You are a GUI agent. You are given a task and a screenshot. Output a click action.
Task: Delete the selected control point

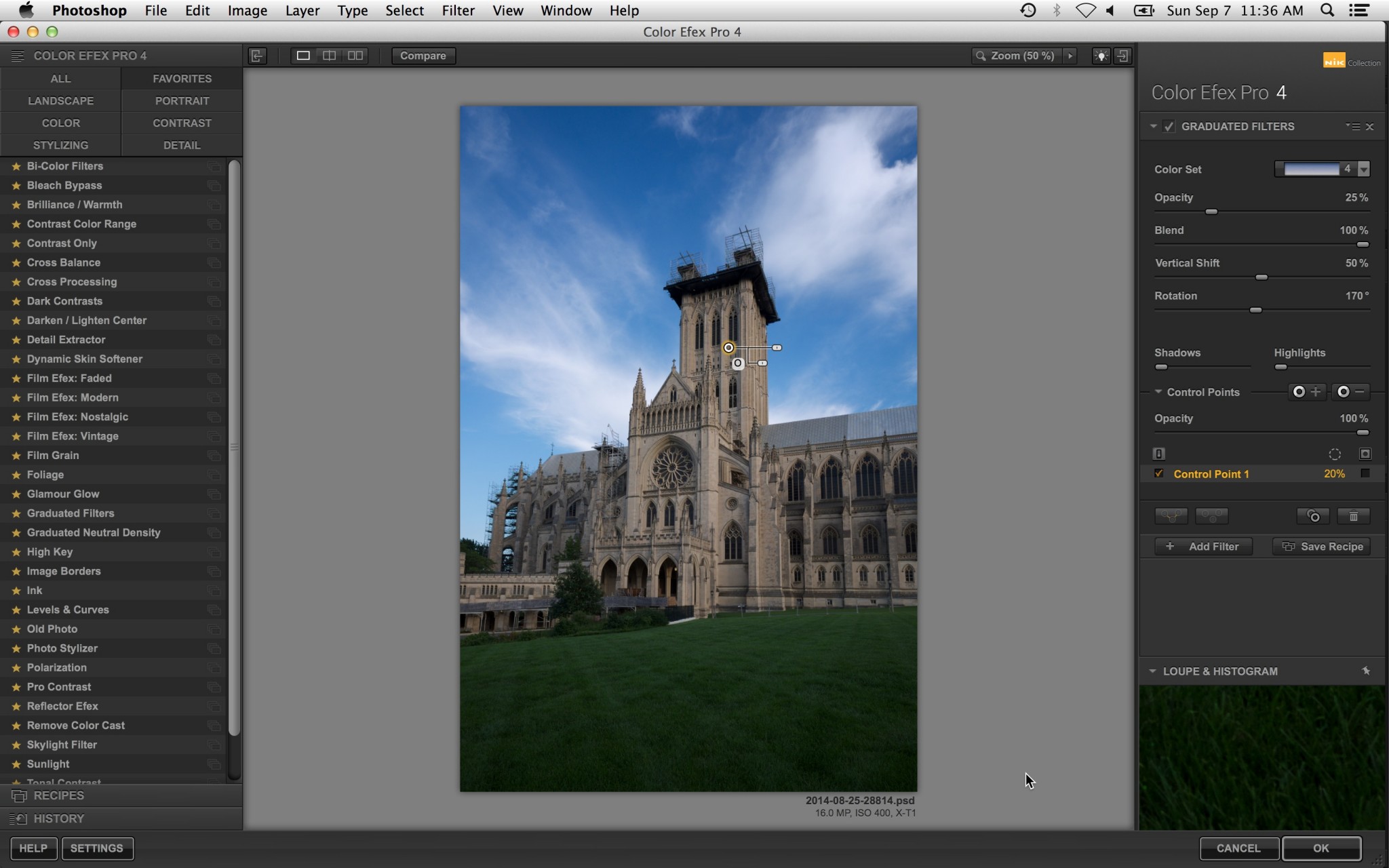tap(1354, 516)
